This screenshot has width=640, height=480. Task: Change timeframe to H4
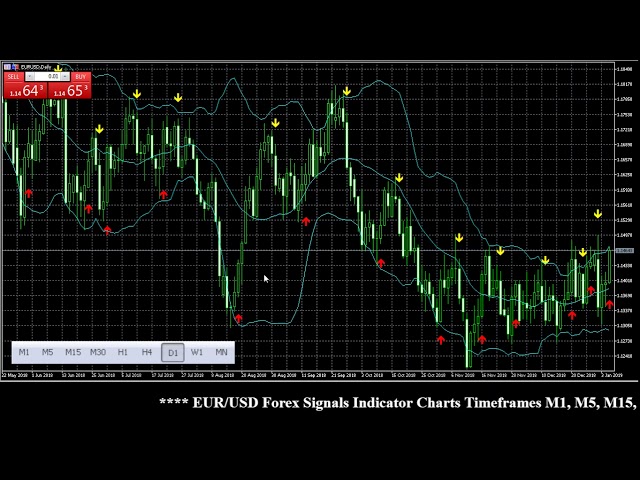[x=147, y=352]
